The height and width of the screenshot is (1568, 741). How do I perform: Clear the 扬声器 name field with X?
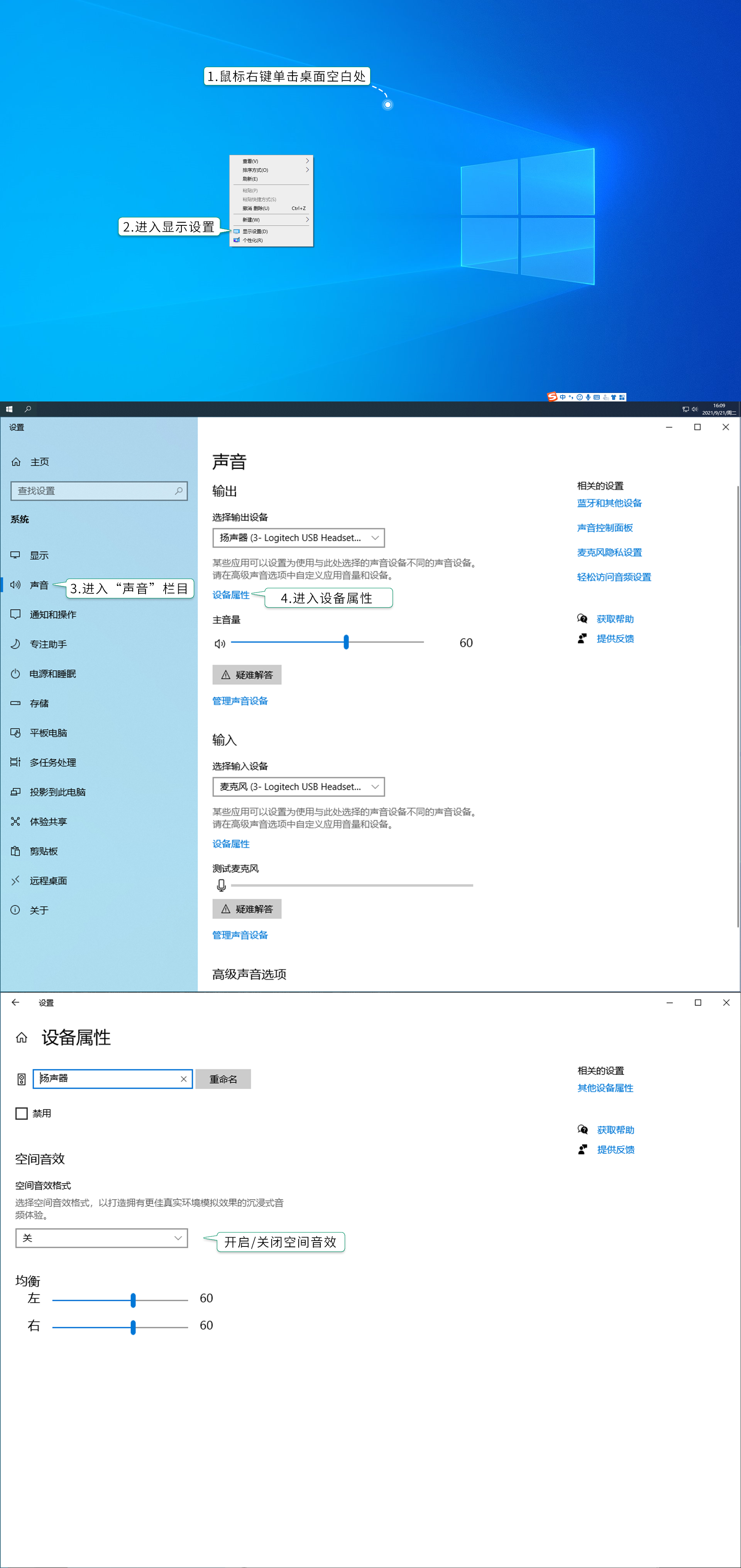(x=183, y=1079)
